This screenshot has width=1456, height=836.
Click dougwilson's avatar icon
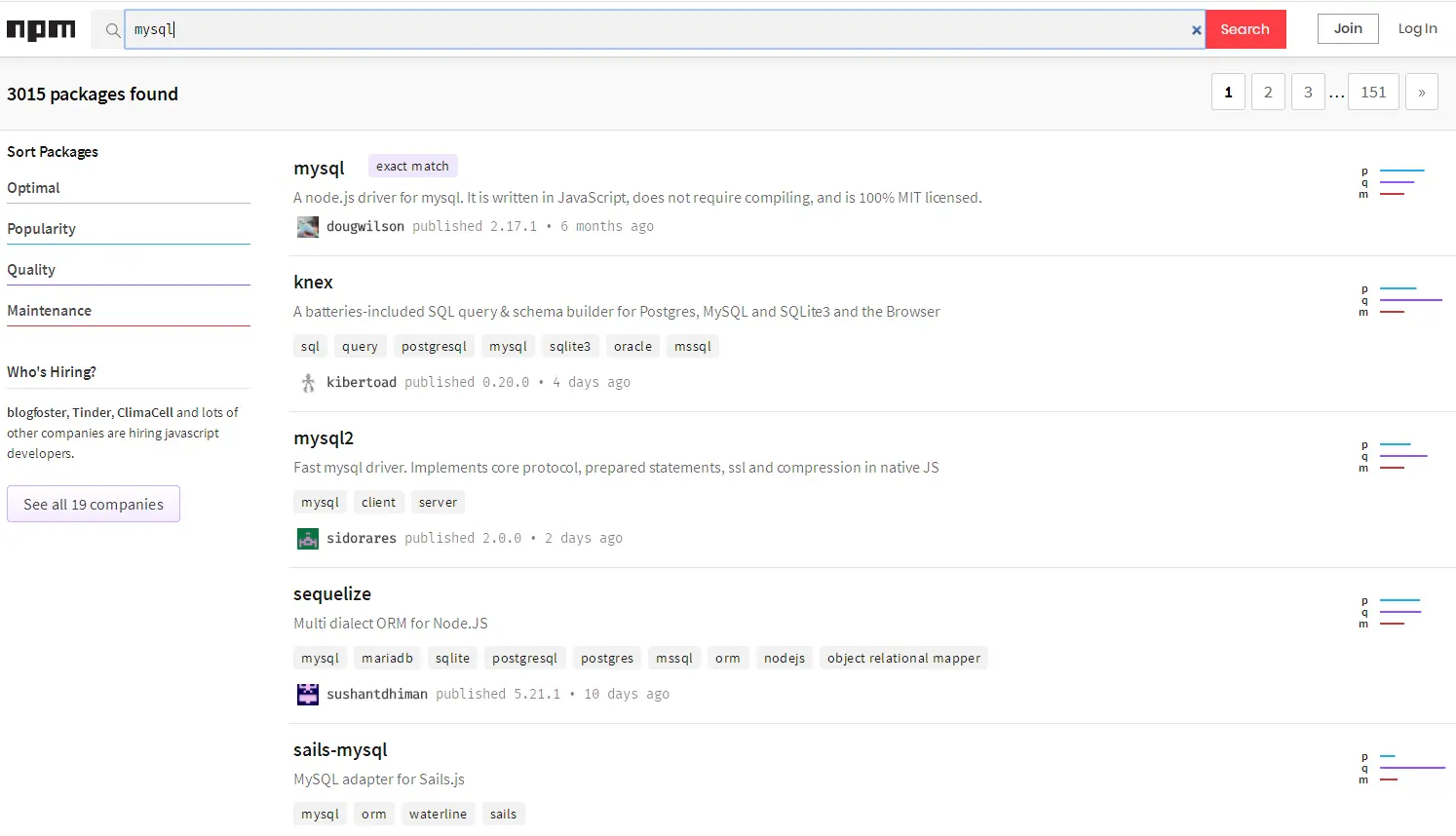(x=307, y=226)
